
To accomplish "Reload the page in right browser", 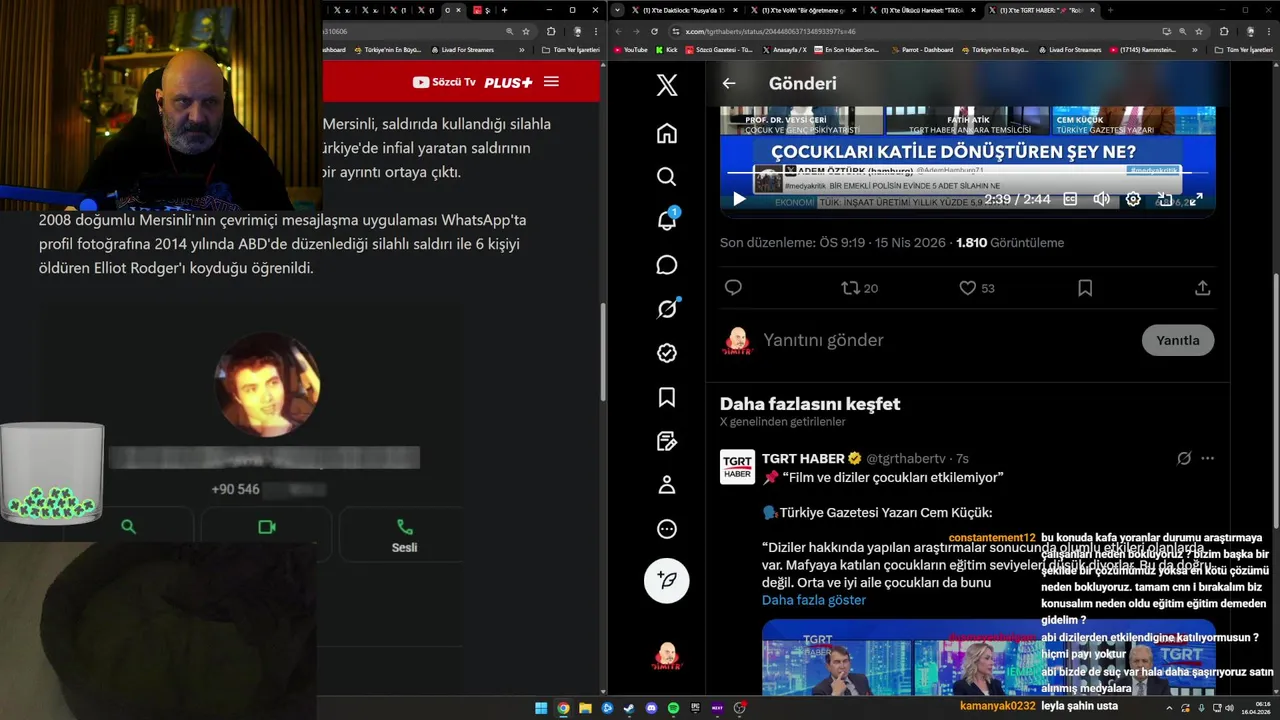I will pos(654,31).
